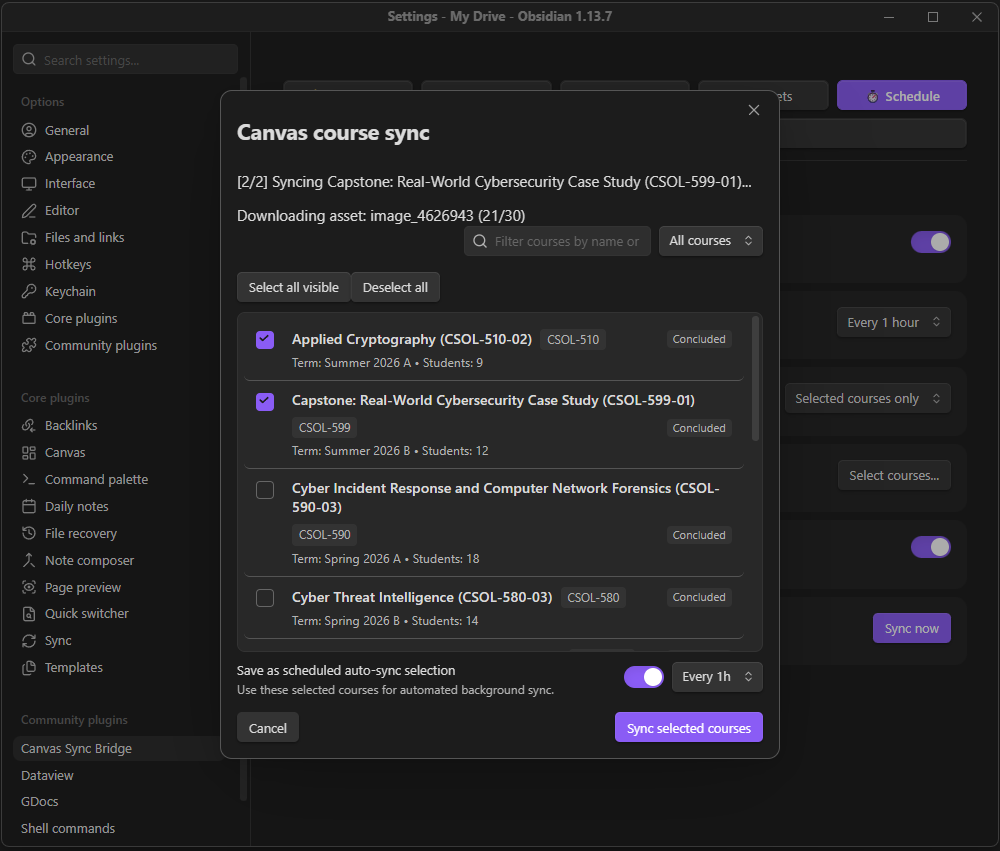Click the CSOL-599 course code tag

tap(325, 427)
